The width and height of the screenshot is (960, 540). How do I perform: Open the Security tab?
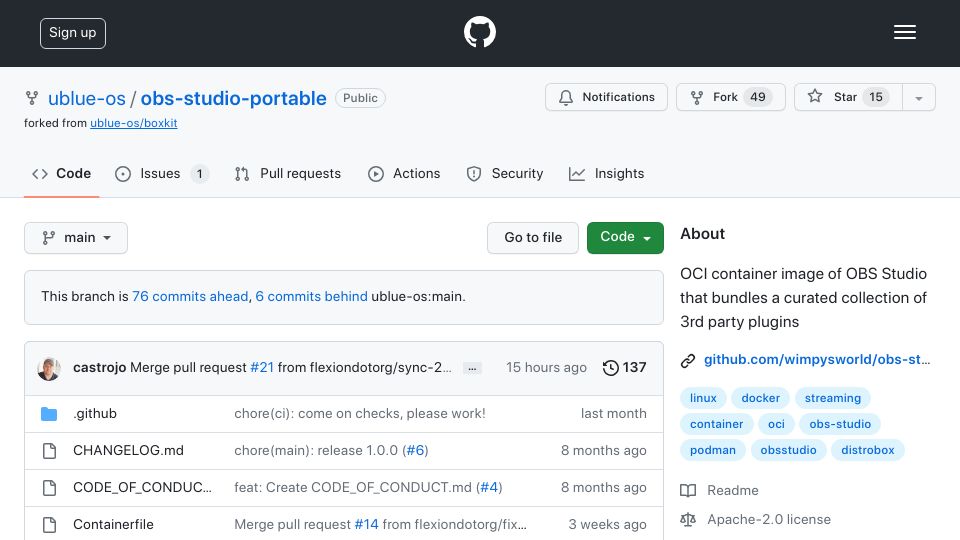504,174
